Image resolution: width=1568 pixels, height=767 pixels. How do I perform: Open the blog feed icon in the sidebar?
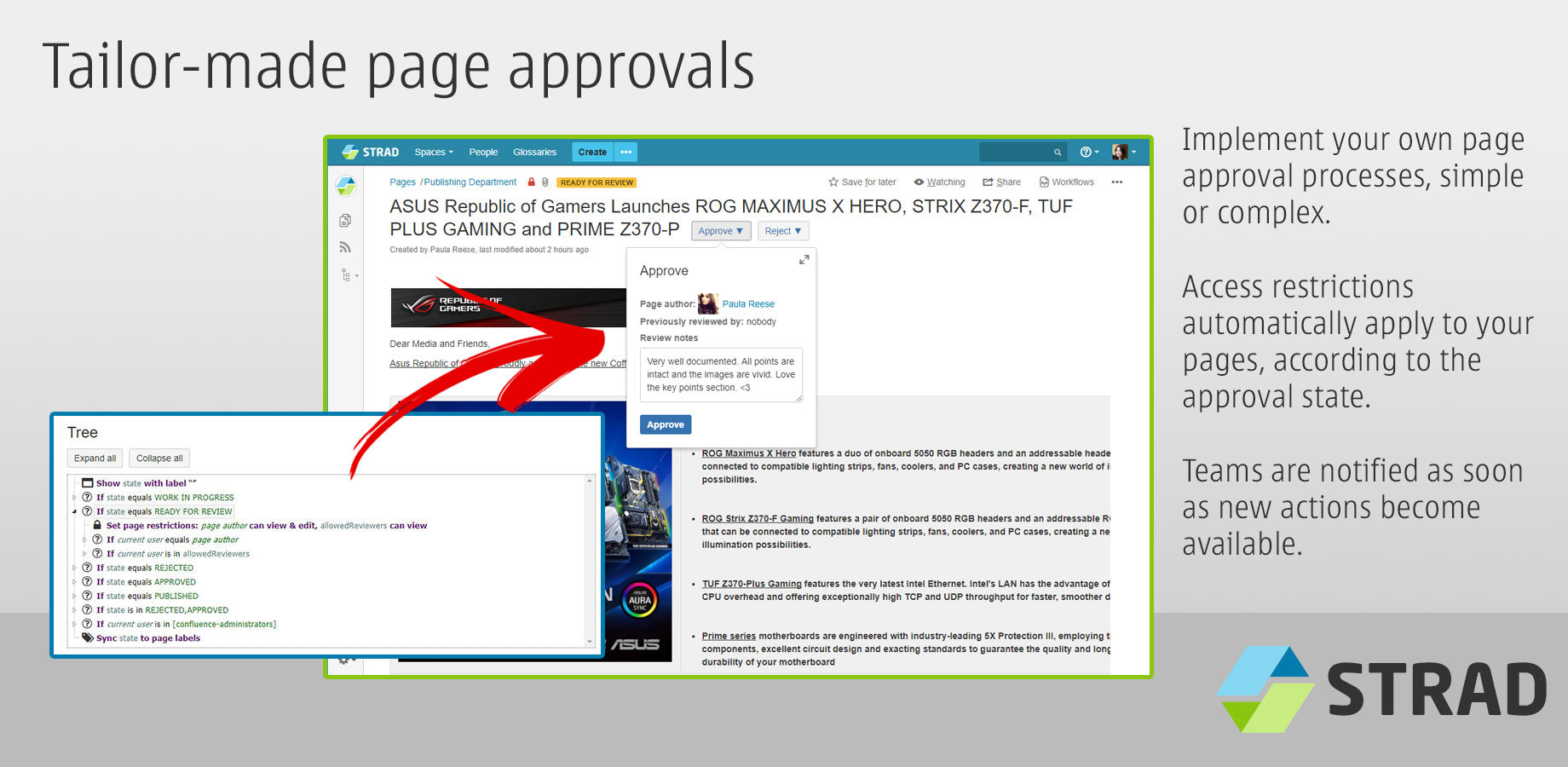[345, 247]
